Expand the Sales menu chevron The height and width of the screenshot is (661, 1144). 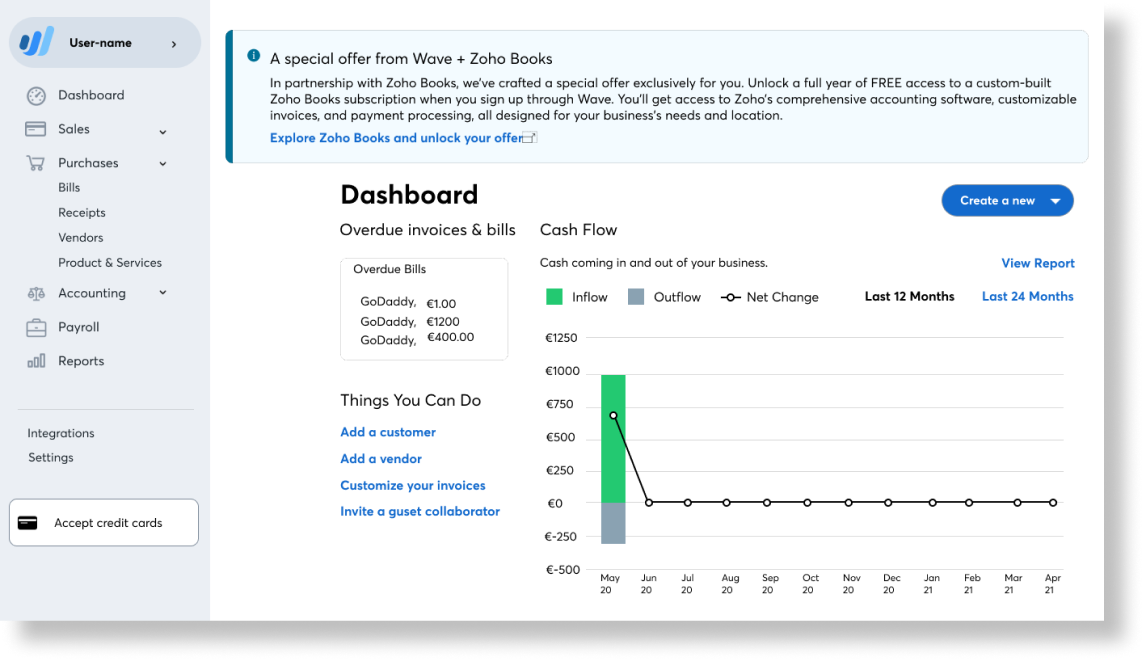pyautogui.click(x=163, y=131)
